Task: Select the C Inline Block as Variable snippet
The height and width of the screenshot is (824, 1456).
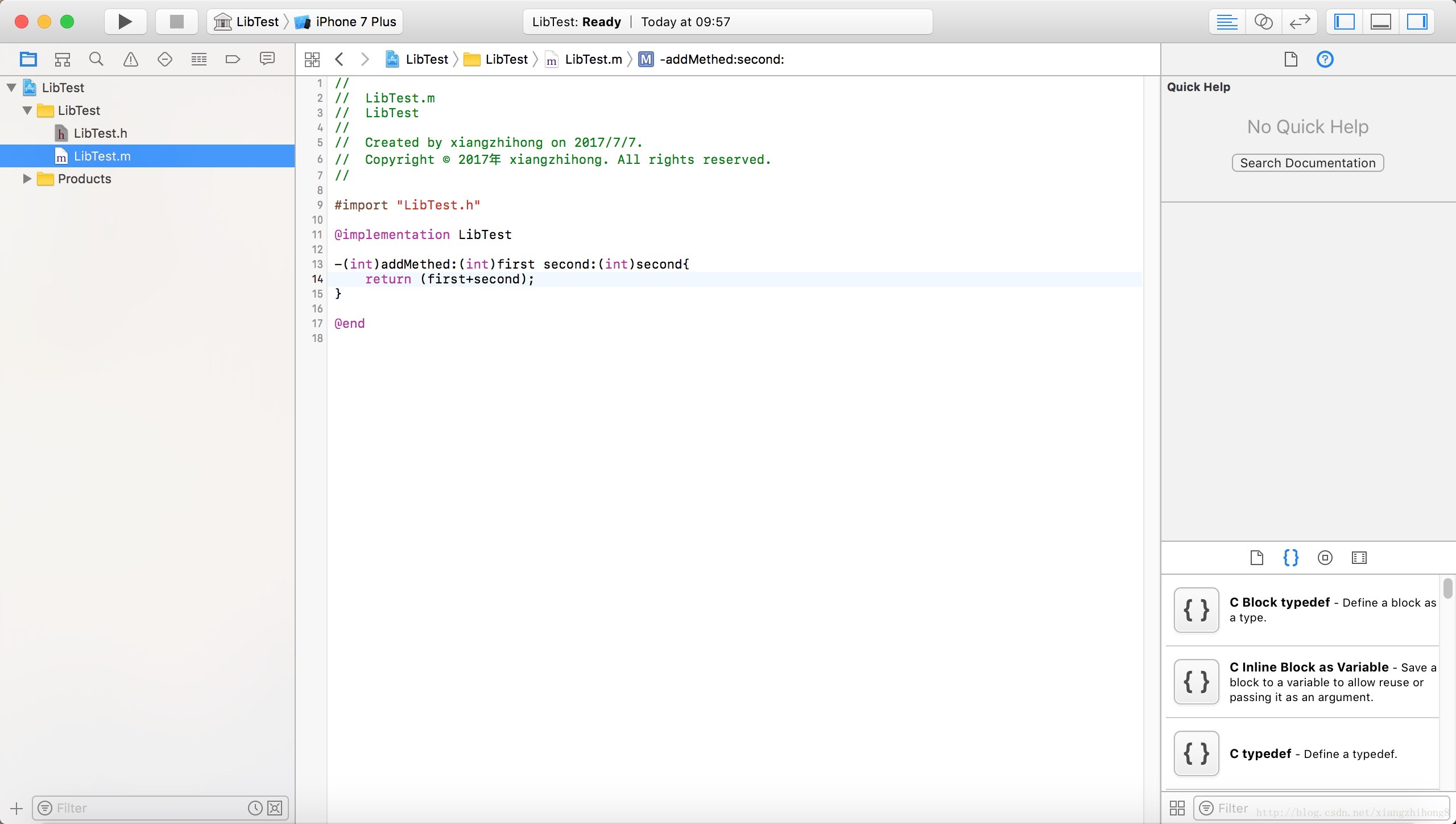Action: coord(1302,682)
